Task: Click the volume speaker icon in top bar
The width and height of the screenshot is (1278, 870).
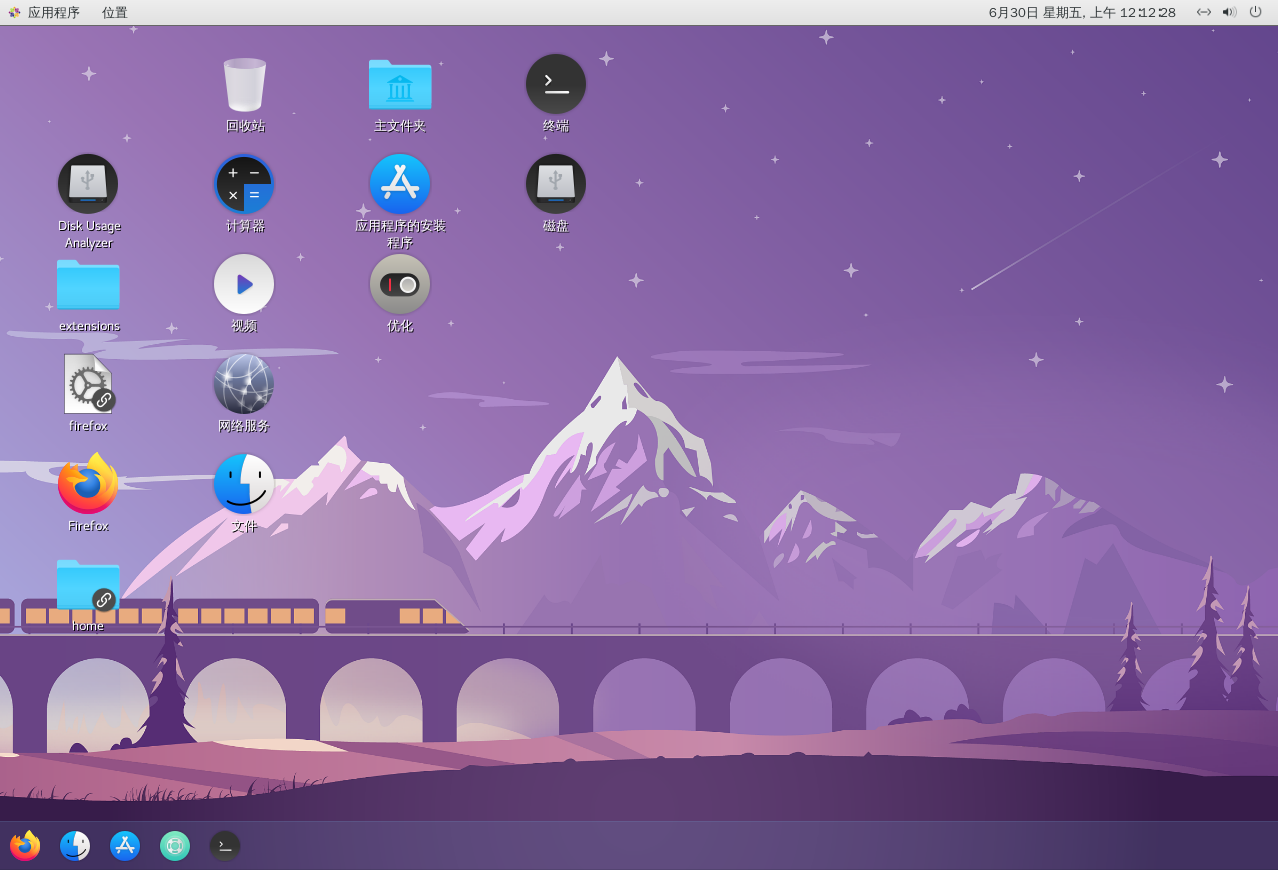Action: [1230, 12]
